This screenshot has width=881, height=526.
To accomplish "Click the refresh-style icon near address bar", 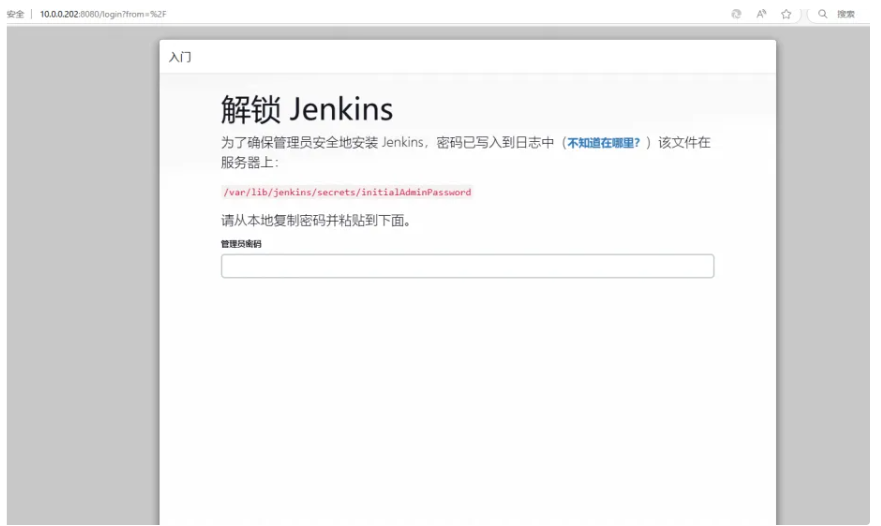I will (736, 14).
